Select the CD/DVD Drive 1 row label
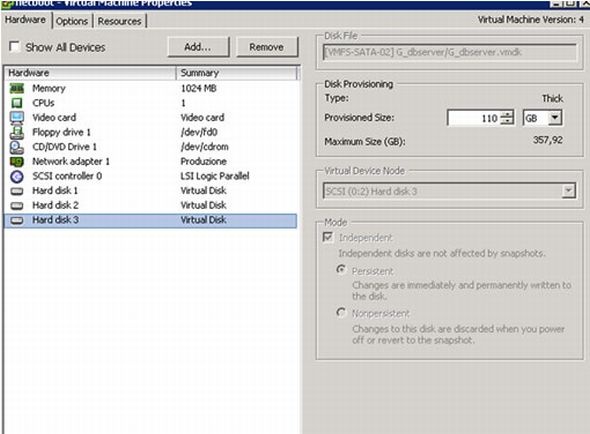The image size is (590, 434). point(65,147)
